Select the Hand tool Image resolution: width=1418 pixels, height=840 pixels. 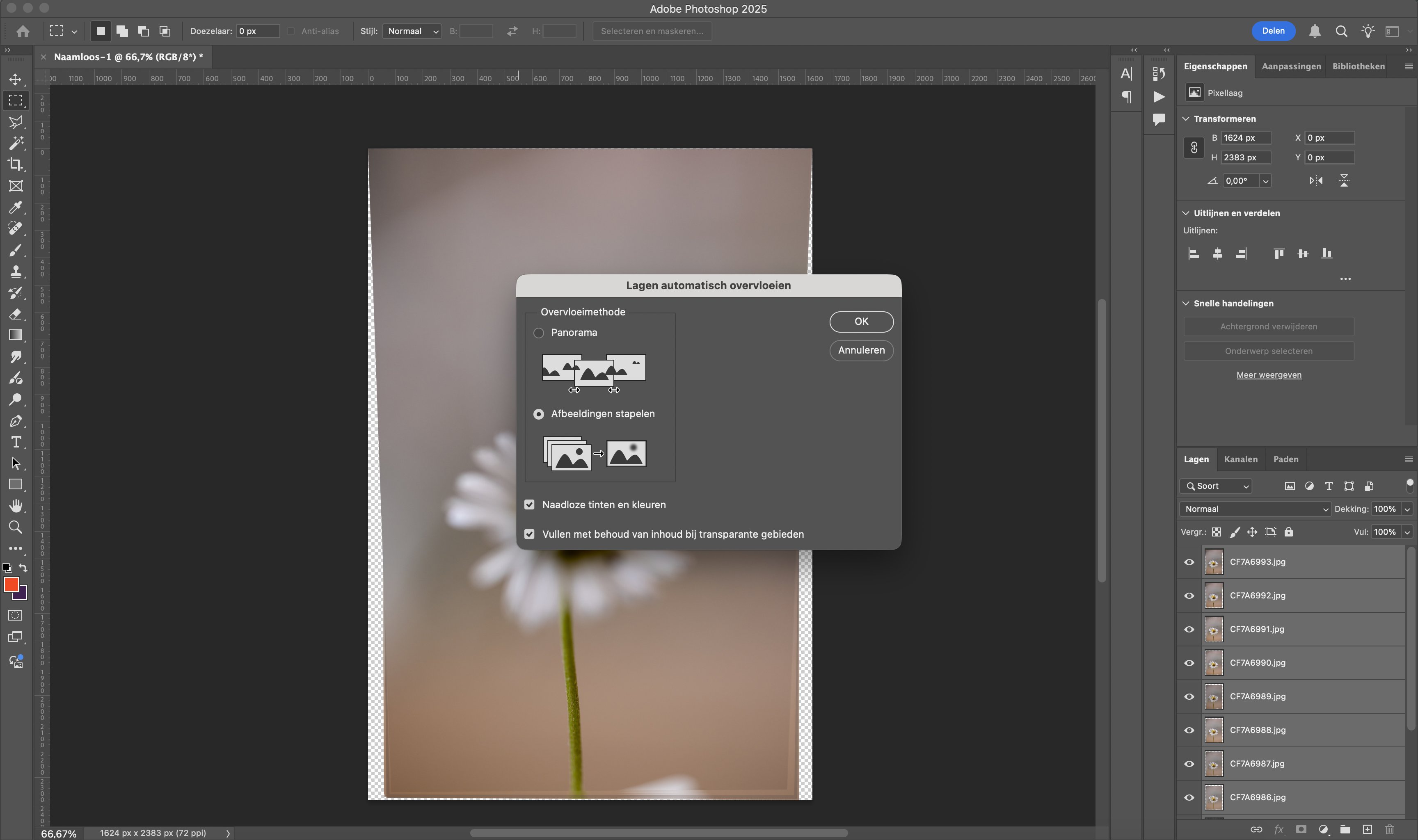[15, 505]
